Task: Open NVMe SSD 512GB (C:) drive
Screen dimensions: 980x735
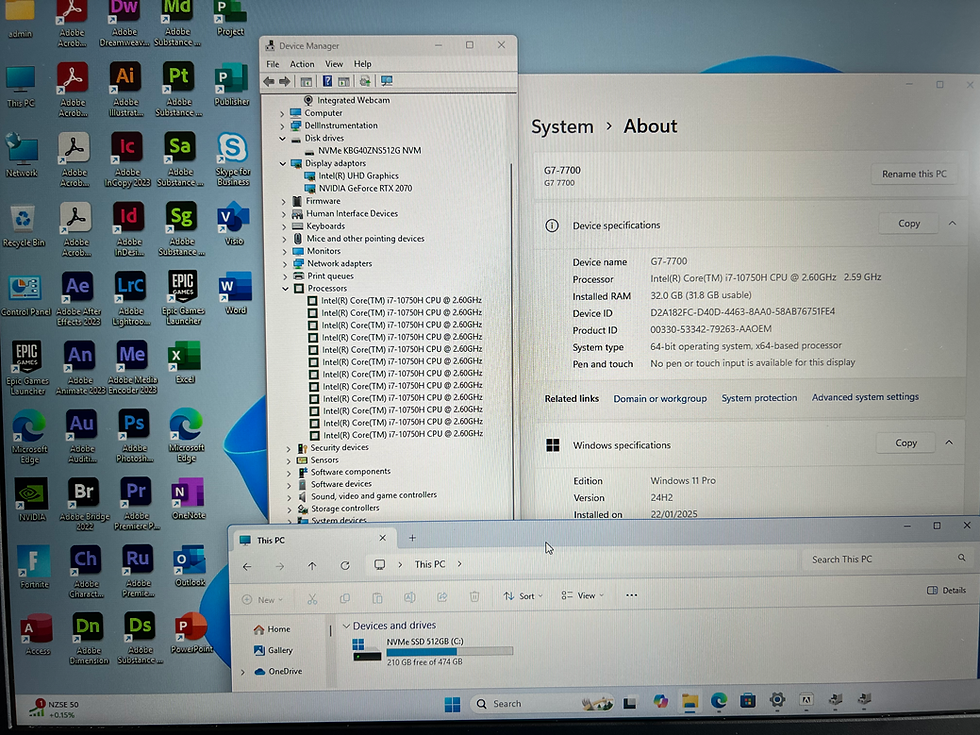Action: [432, 651]
